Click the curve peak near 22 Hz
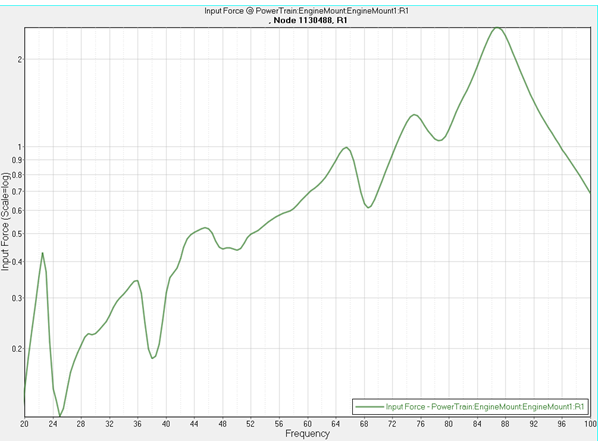Image resolution: width=600 pixels, height=441 pixels. coord(42,253)
